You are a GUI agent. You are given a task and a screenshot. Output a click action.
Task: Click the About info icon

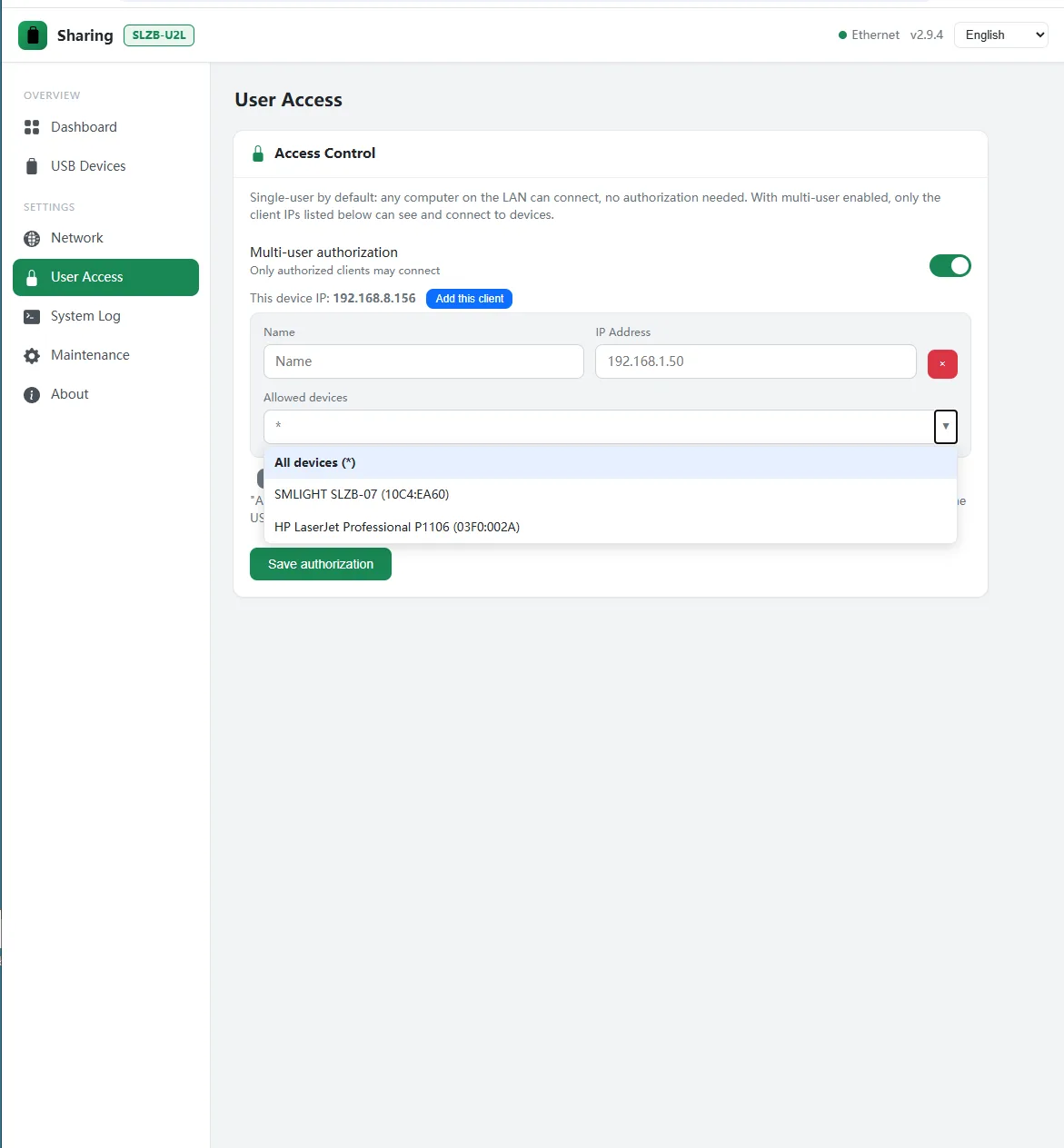[x=32, y=394]
